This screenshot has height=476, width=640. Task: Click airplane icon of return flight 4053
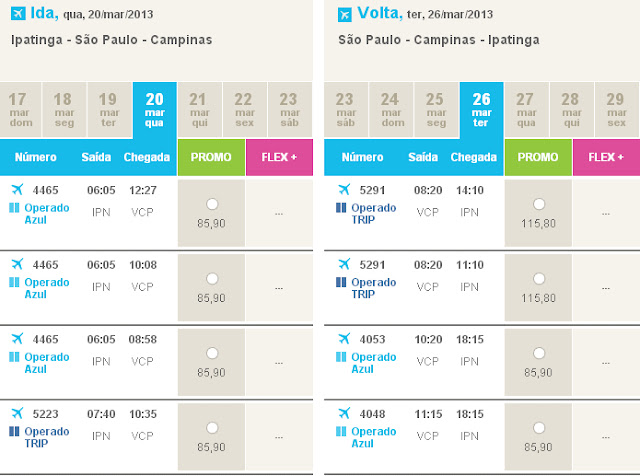343,339
